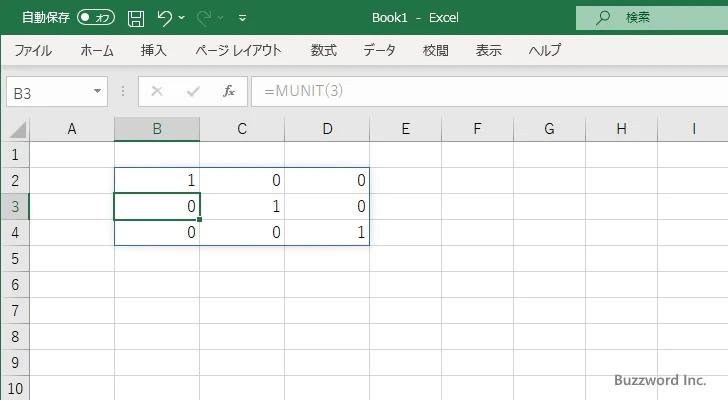
Task: Select column A header
Action: point(72,129)
